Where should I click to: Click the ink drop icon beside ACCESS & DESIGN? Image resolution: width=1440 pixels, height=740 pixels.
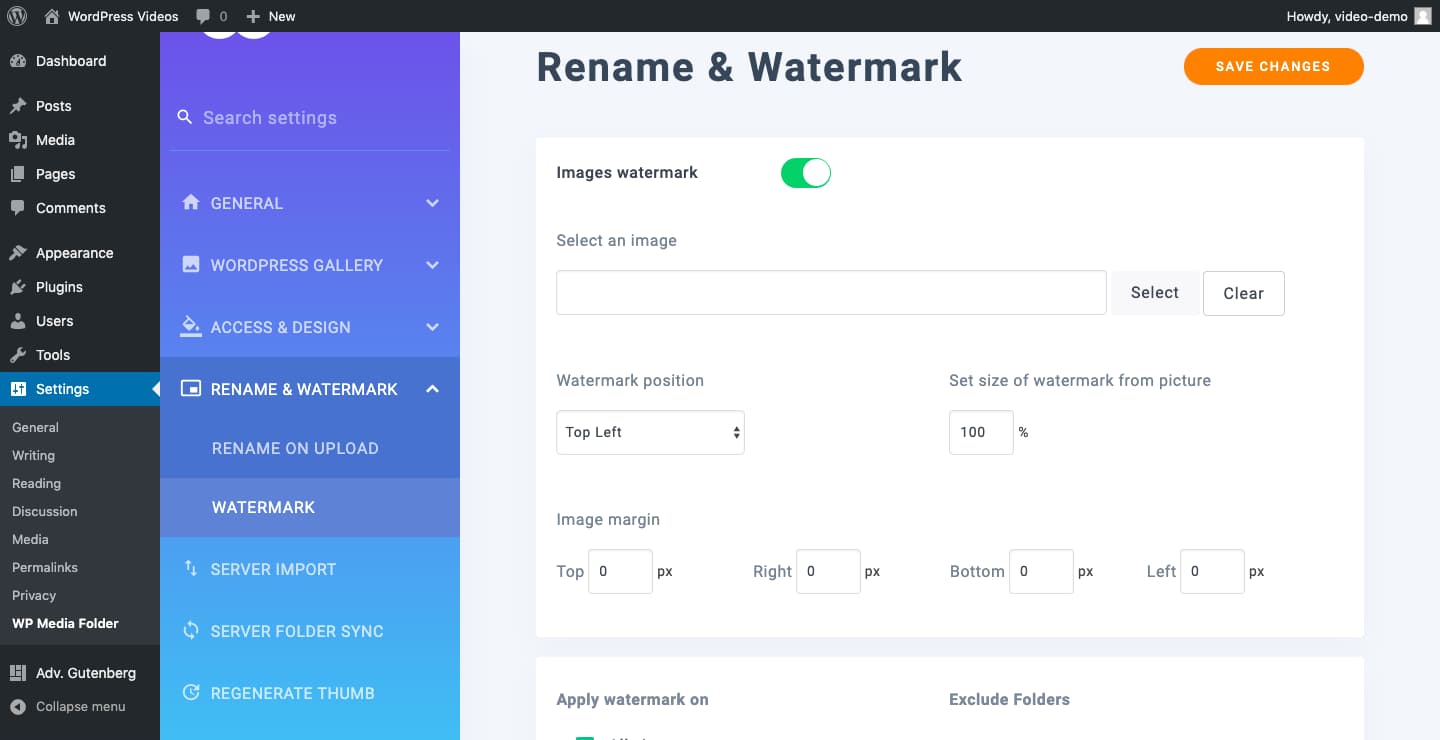(x=190, y=326)
